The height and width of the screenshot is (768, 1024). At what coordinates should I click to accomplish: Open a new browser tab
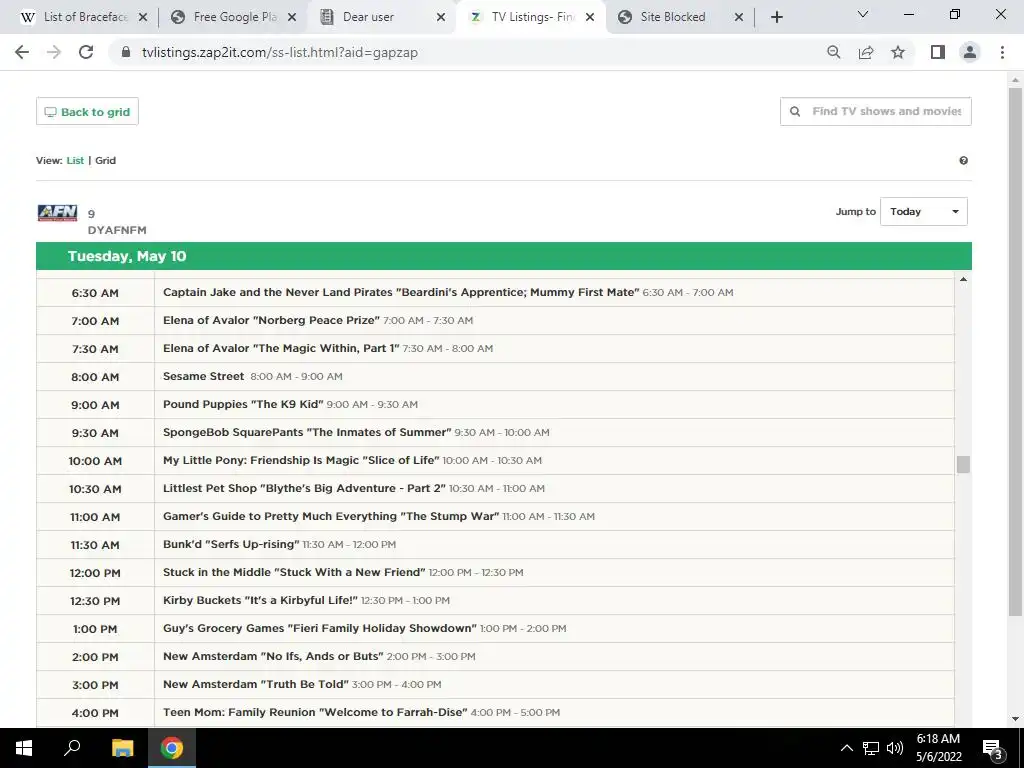[776, 17]
